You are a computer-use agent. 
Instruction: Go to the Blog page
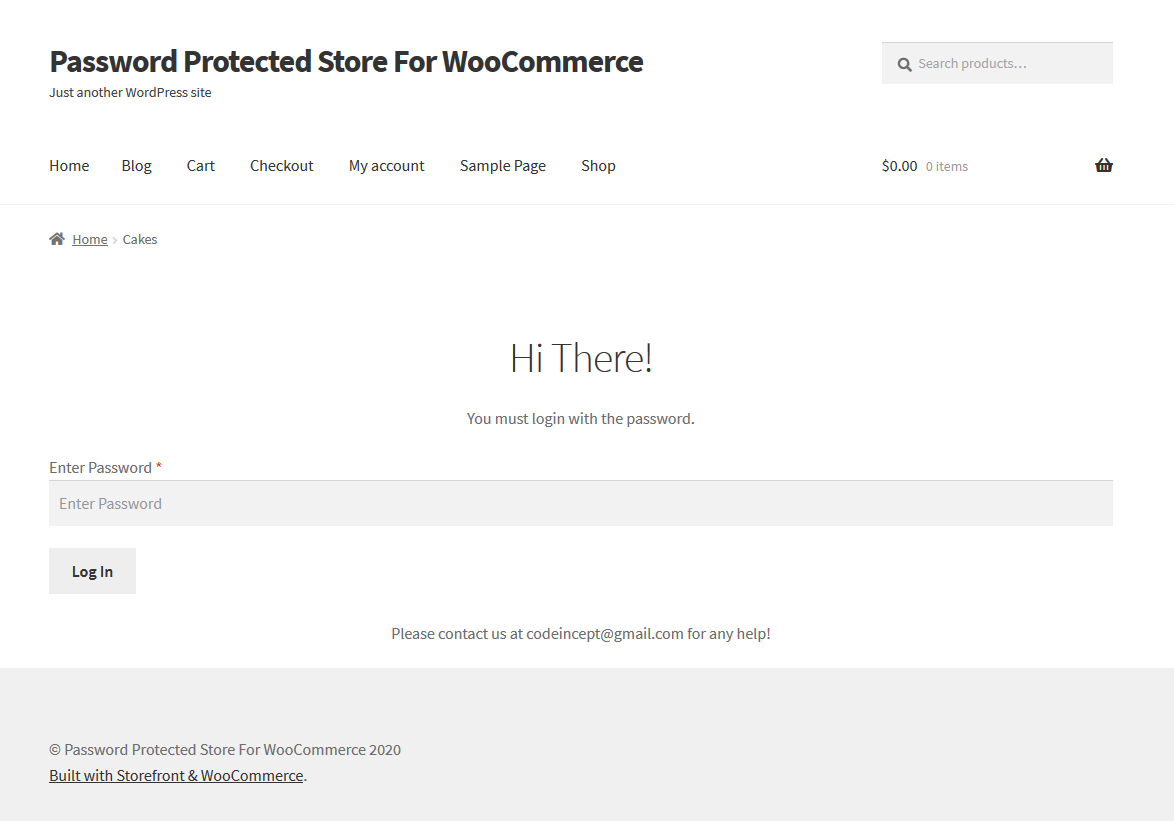coord(136,166)
